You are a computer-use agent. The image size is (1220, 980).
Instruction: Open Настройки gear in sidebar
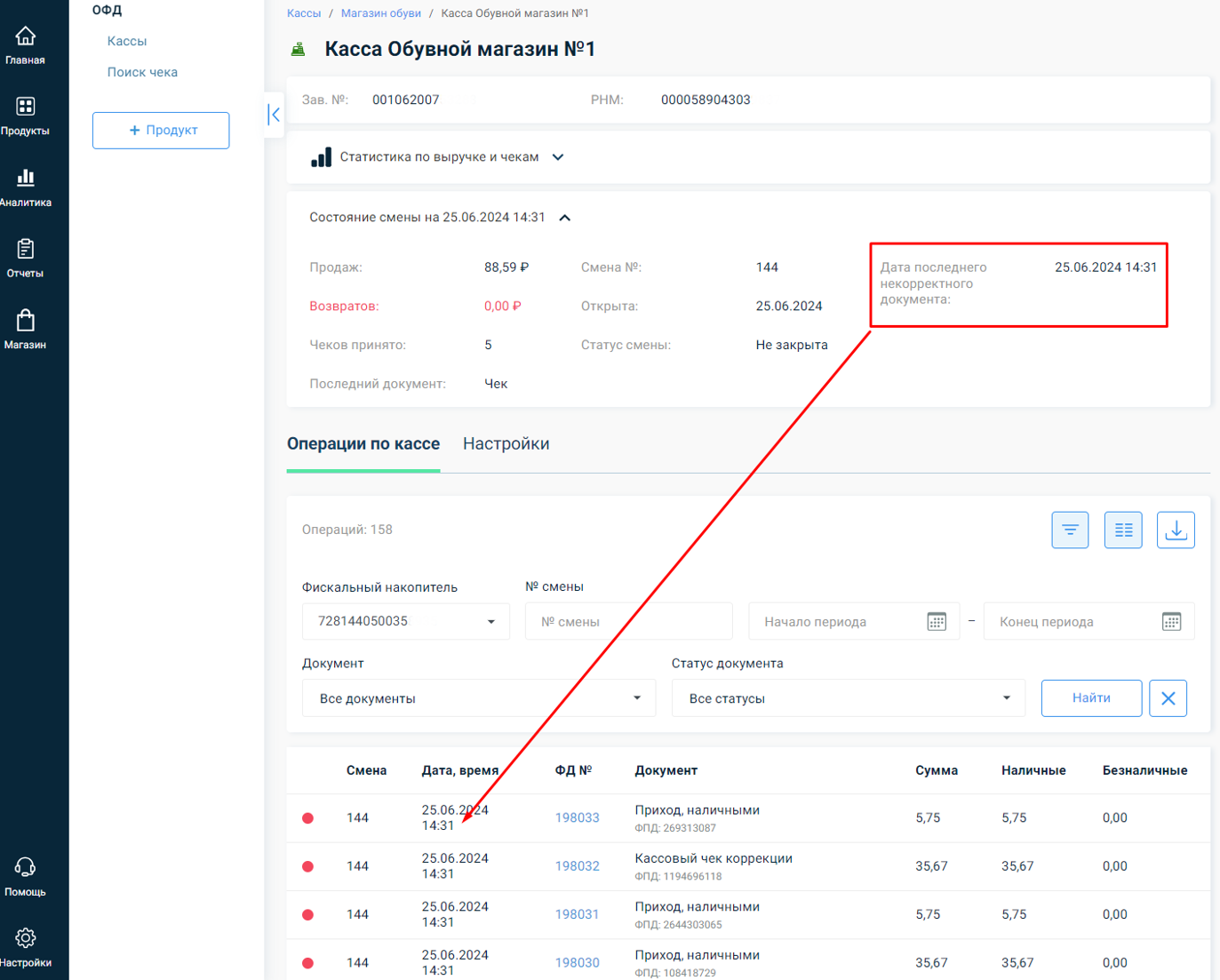pyautogui.click(x=25, y=948)
